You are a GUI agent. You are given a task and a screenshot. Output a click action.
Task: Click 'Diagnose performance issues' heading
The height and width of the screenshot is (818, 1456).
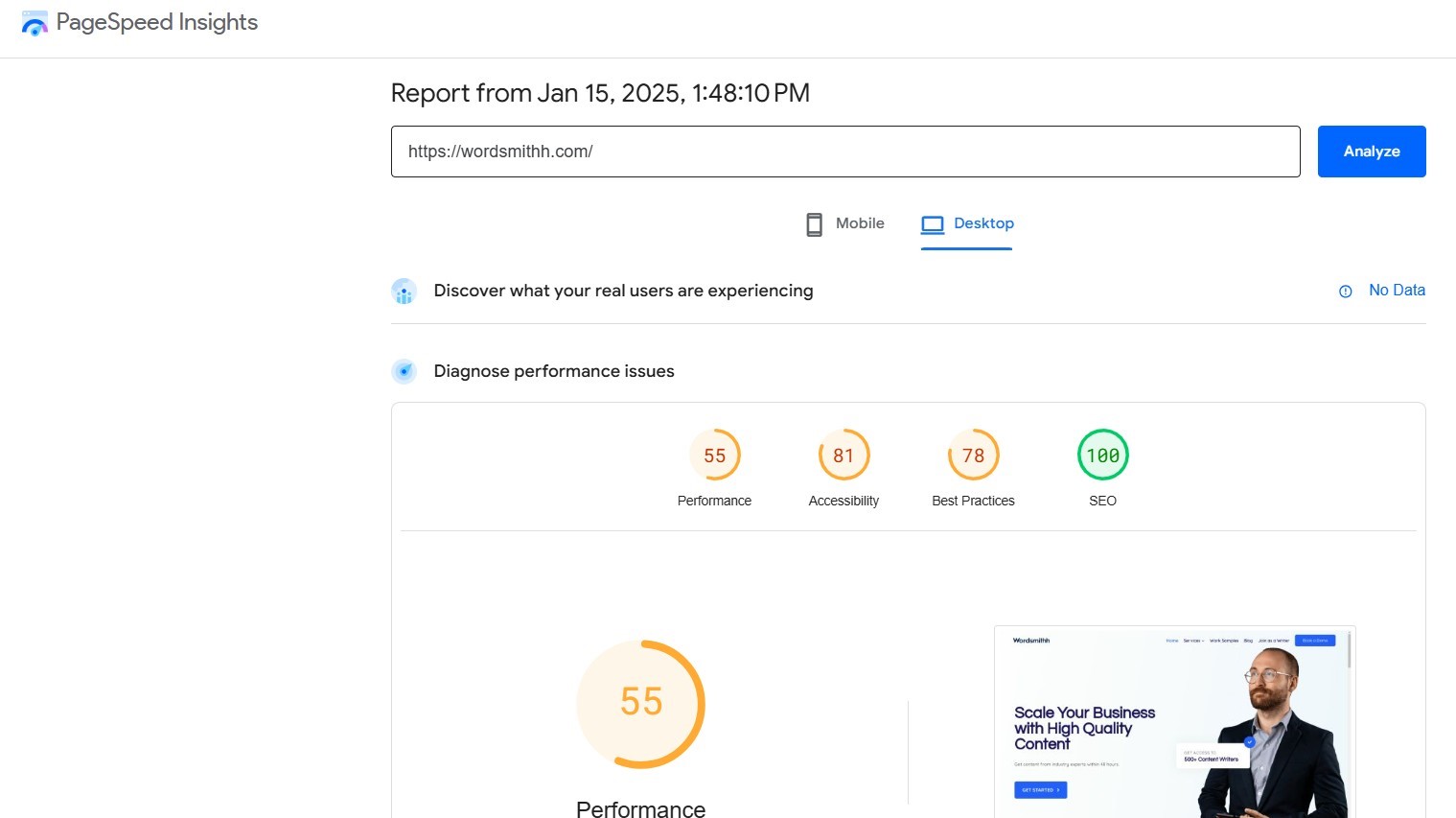[x=554, y=371]
